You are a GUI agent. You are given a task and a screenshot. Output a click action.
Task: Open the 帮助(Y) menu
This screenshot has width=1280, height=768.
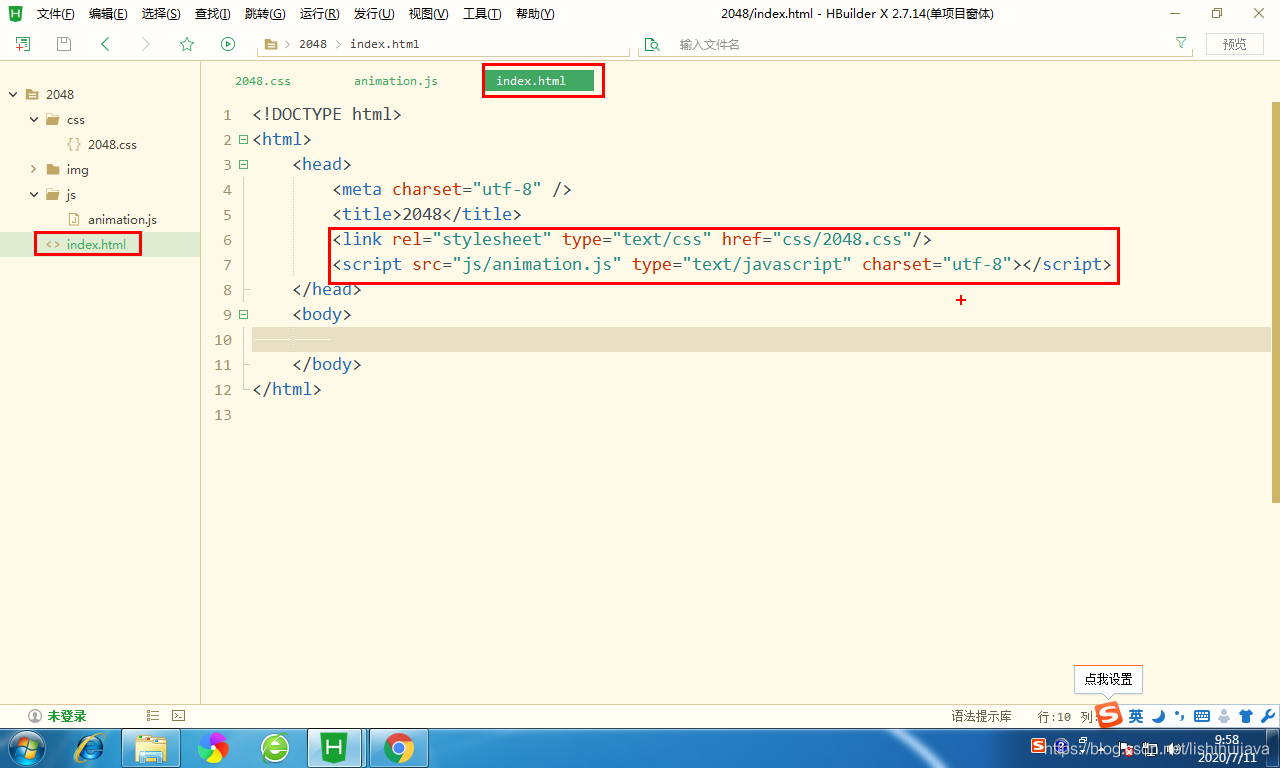coord(535,14)
